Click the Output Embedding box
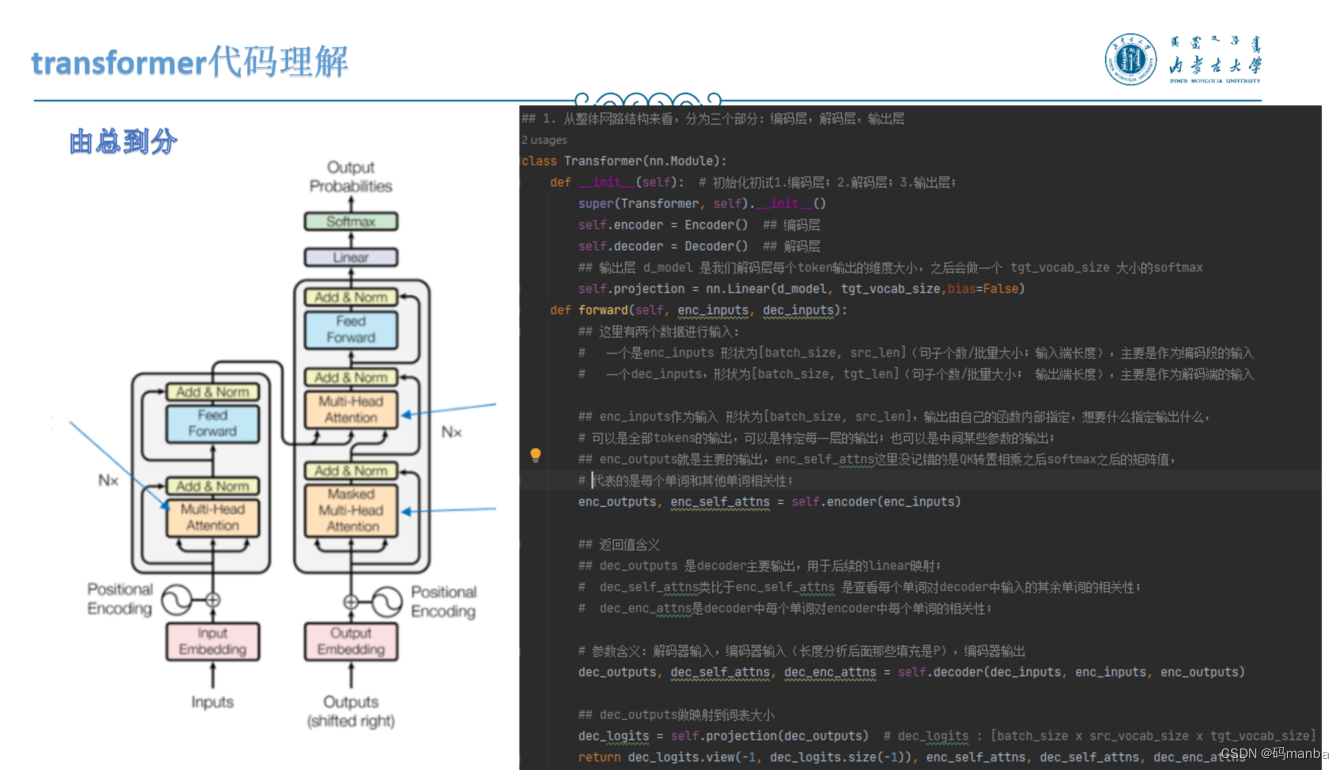This screenshot has width=1344, height=770. coord(351,641)
